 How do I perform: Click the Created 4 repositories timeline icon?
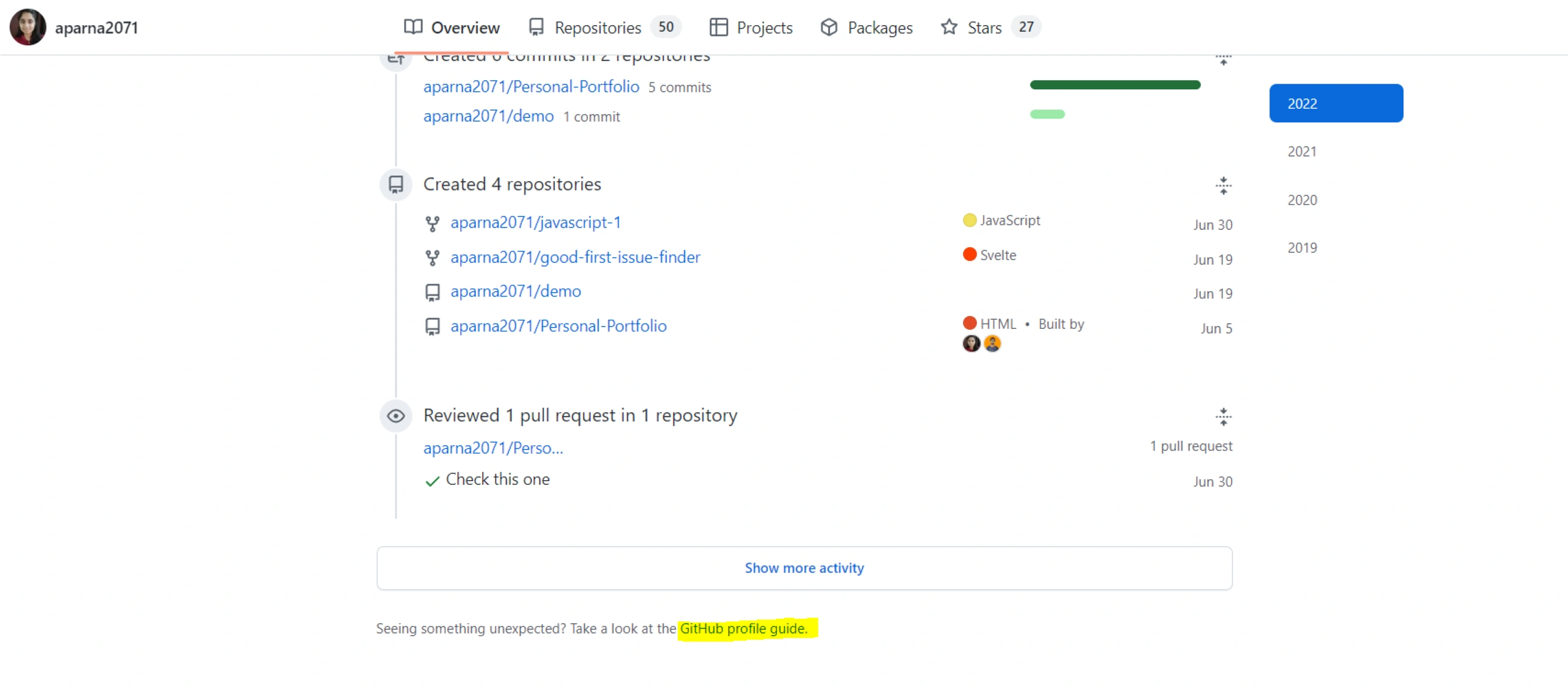point(396,184)
